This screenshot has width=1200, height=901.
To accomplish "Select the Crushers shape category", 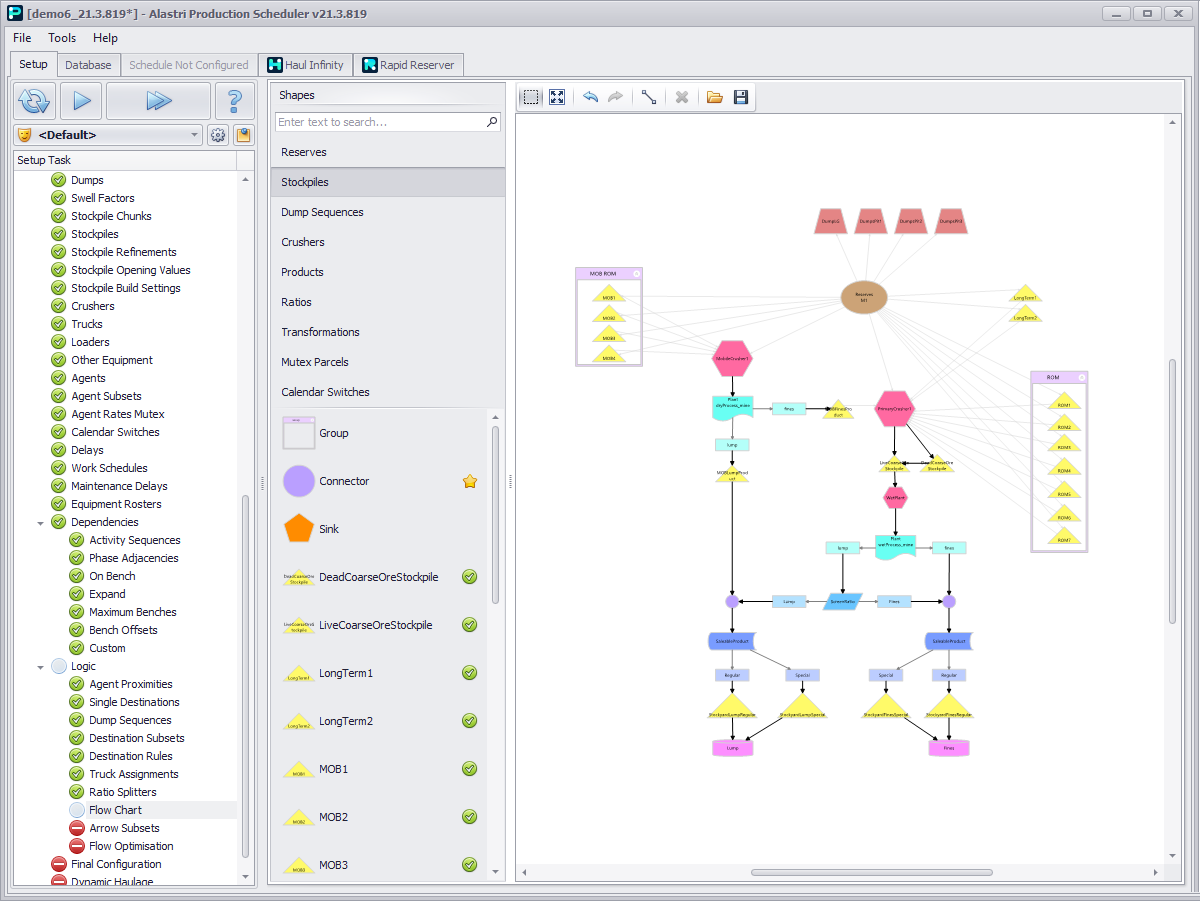I will pyautogui.click(x=303, y=242).
